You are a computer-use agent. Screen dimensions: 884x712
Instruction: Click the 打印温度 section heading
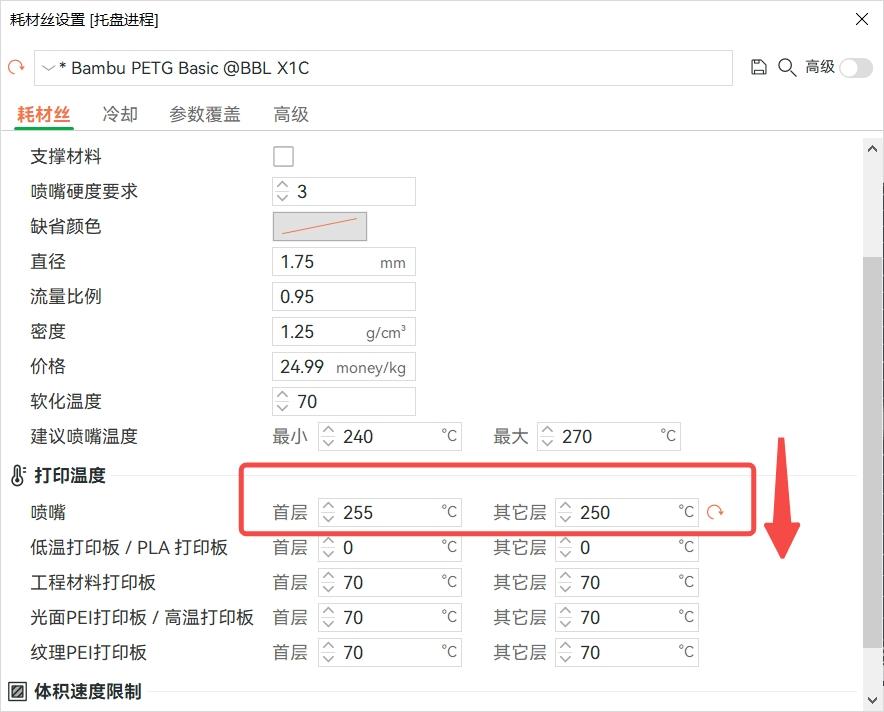point(70,475)
